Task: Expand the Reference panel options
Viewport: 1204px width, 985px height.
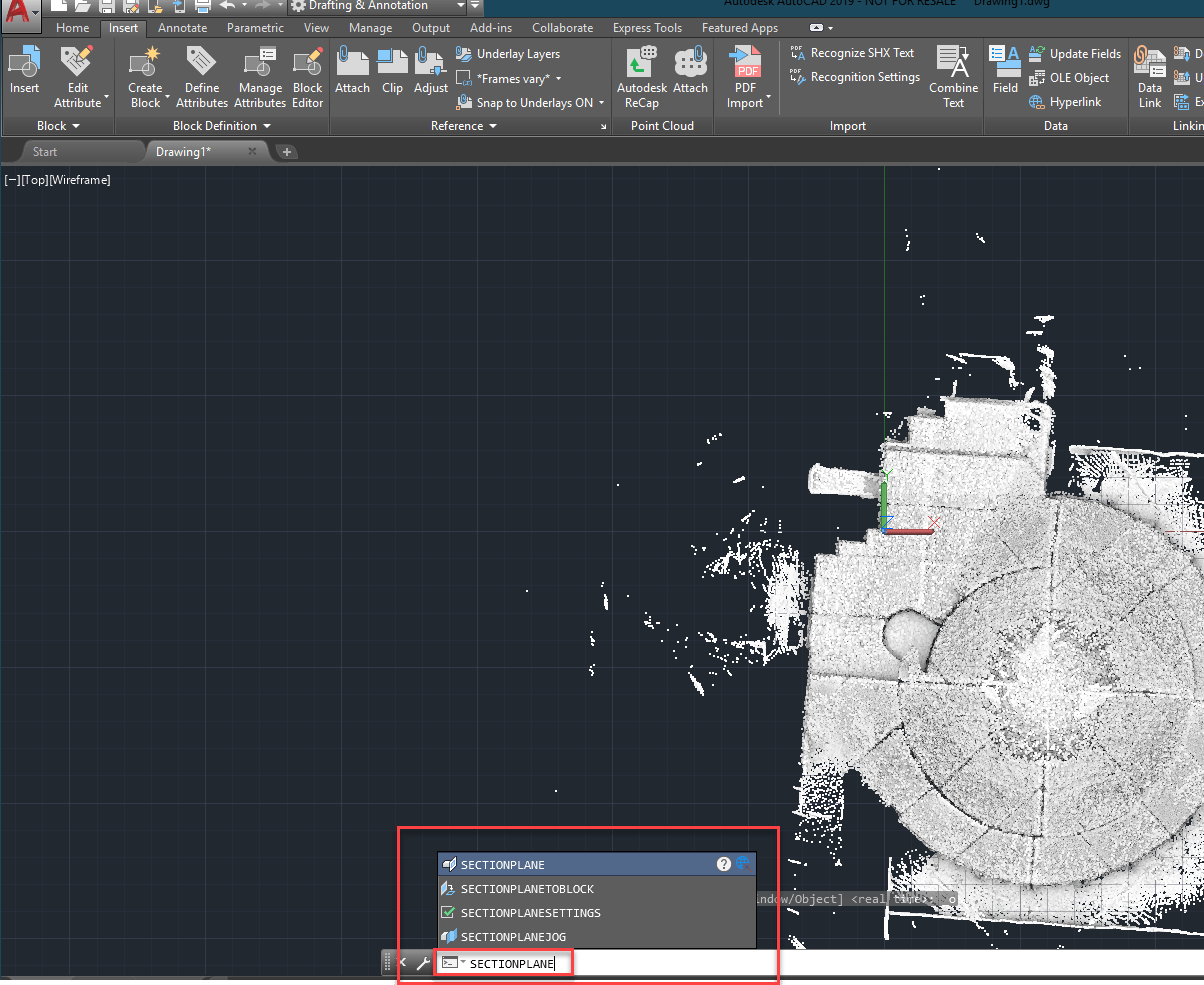Action: pos(464,126)
